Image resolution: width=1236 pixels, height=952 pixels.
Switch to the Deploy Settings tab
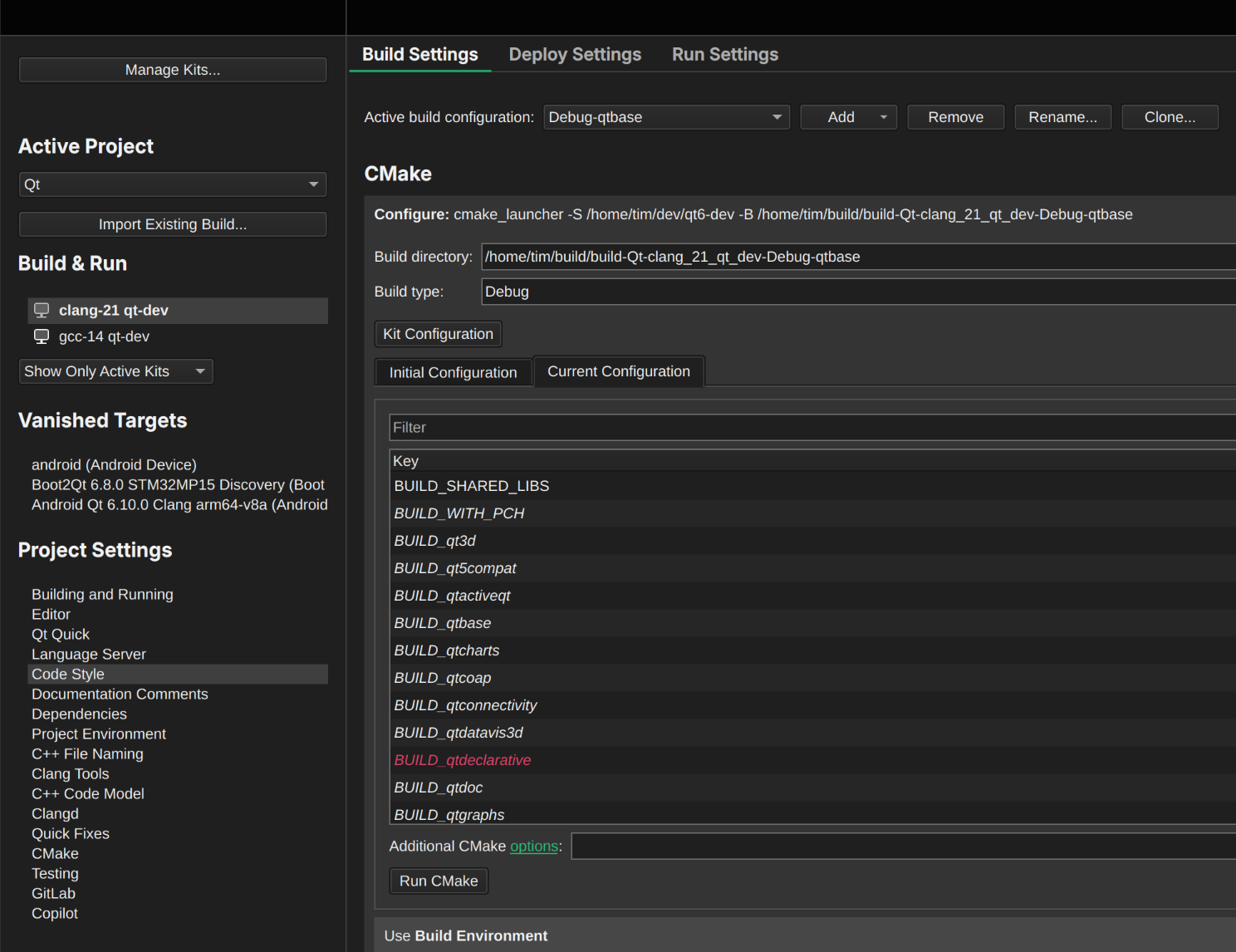[x=575, y=55]
